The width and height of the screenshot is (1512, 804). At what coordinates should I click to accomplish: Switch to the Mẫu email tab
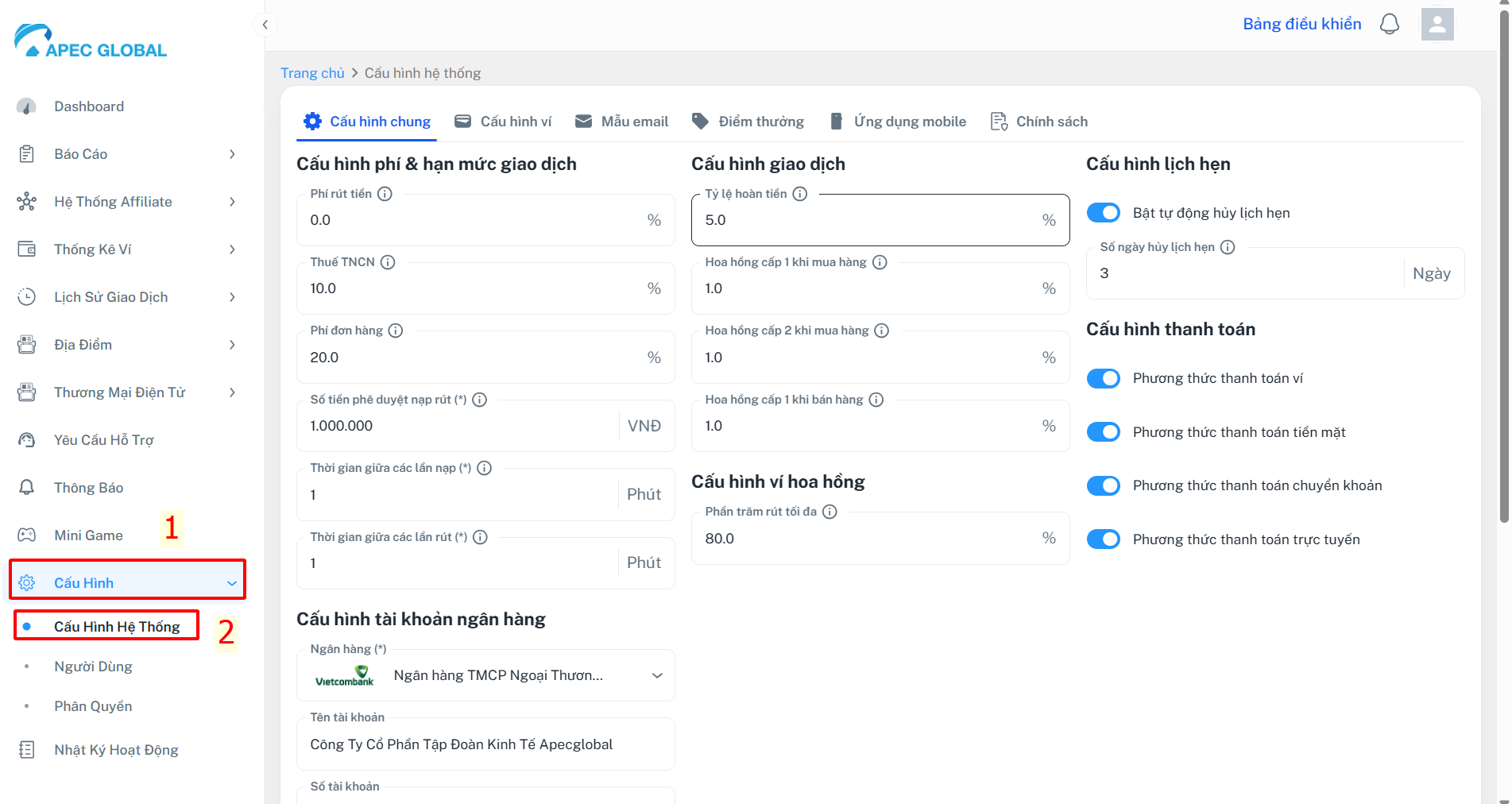[621, 122]
